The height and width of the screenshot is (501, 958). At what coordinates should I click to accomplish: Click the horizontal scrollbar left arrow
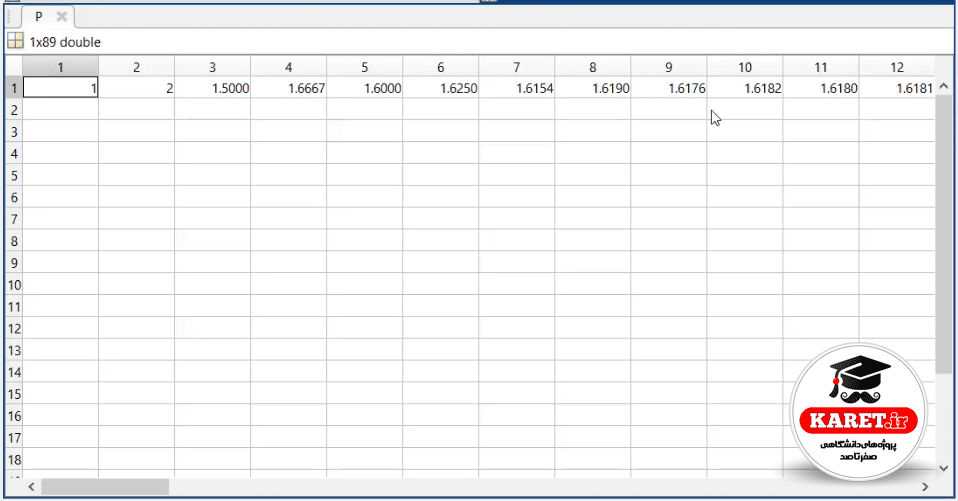[x=32, y=487]
